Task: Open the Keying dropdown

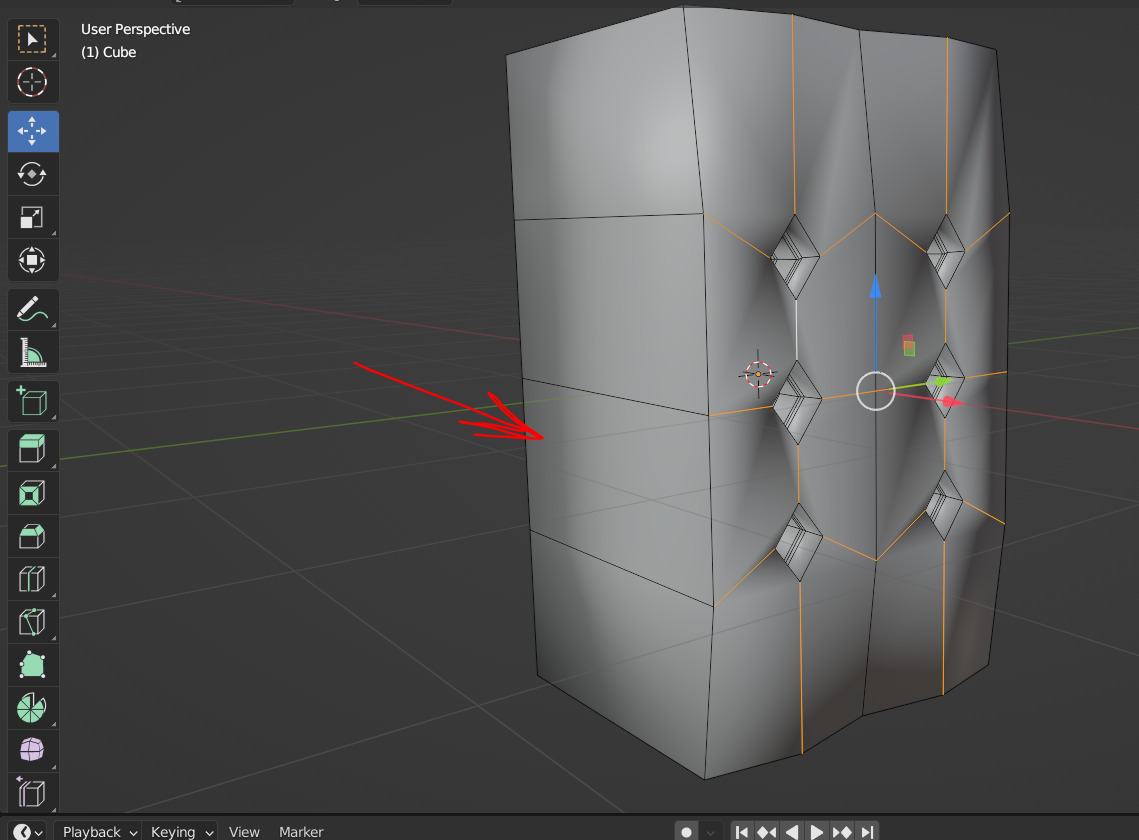Action: 180,831
